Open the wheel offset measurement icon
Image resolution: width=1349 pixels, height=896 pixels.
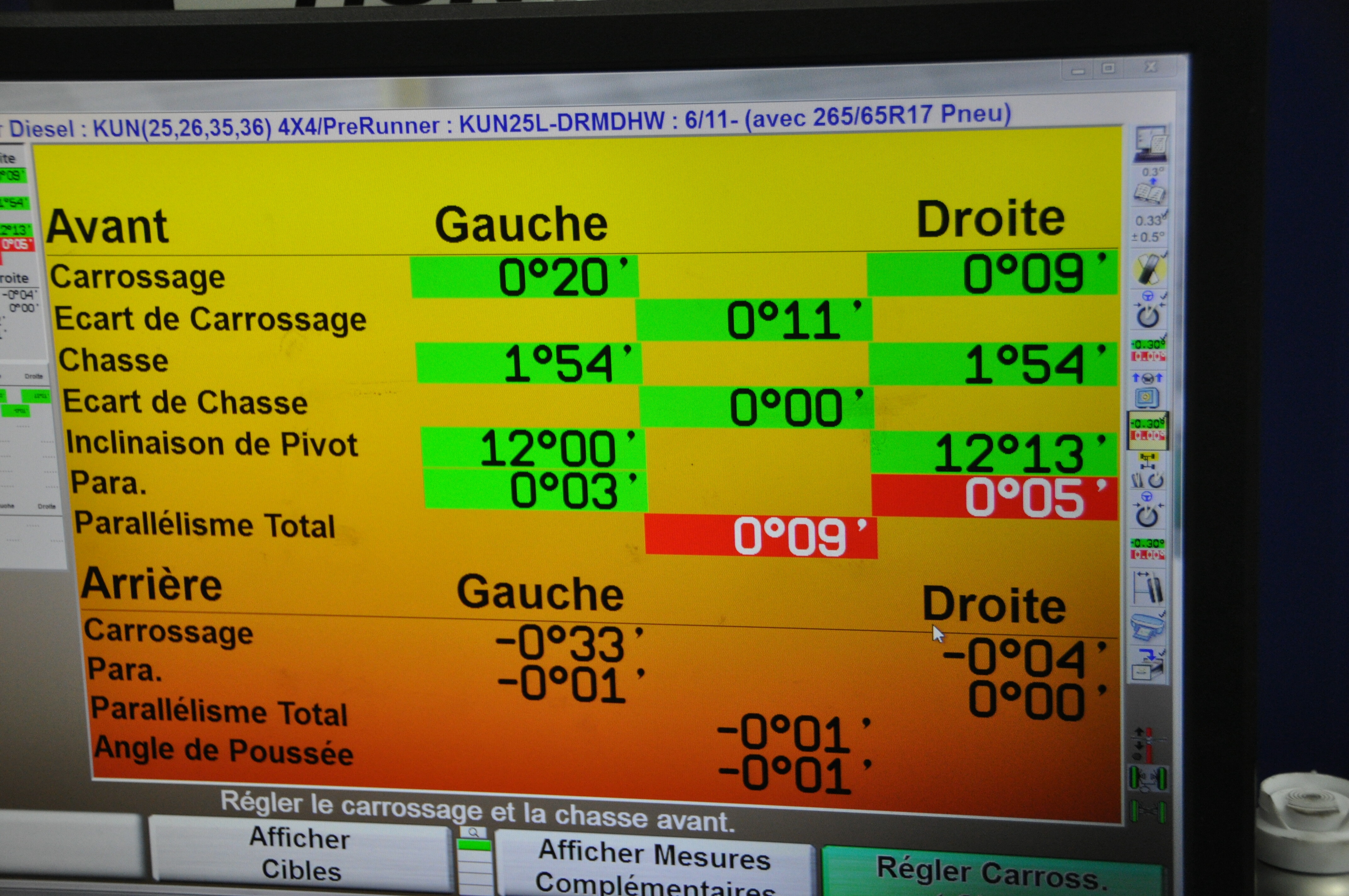[x=1149, y=588]
